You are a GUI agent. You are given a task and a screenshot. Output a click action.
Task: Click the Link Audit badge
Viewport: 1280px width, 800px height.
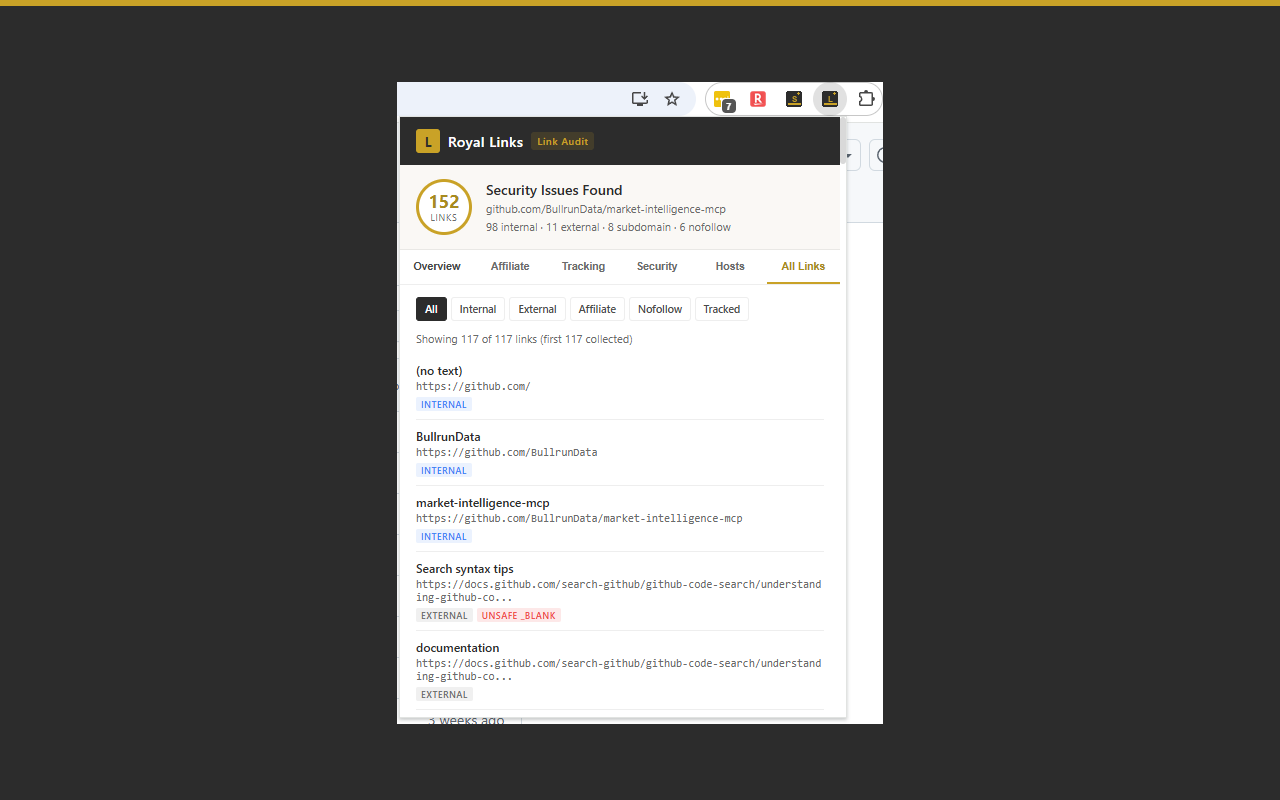[x=562, y=141]
